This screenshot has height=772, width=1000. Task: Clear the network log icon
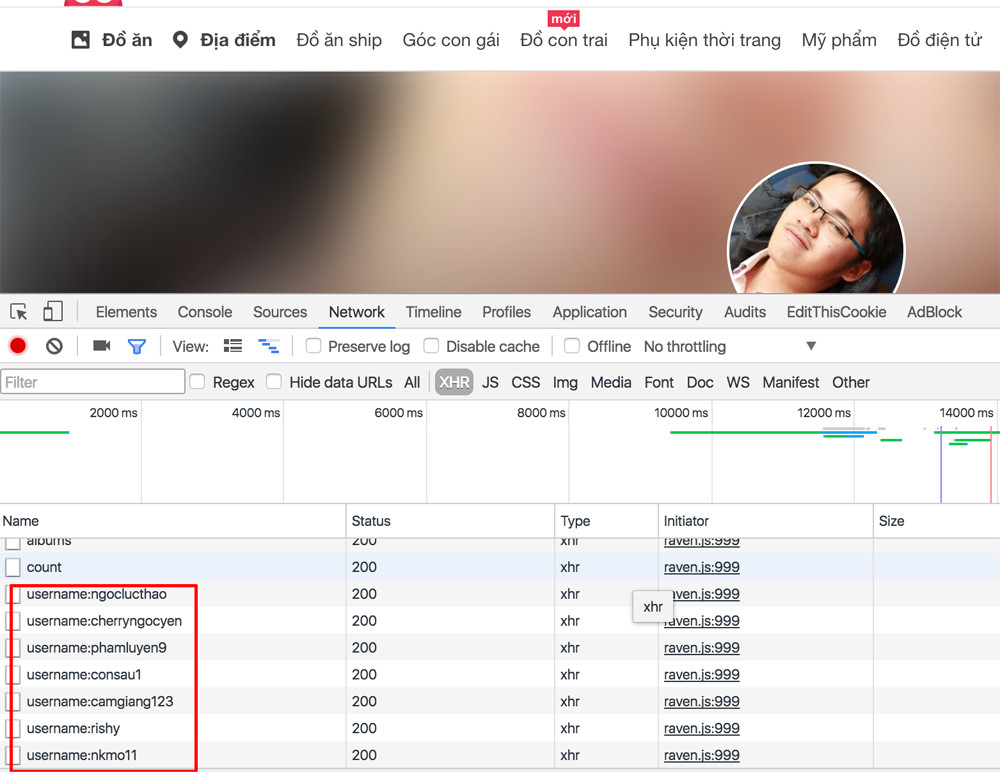pyautogui.click(x=54, y=346)
